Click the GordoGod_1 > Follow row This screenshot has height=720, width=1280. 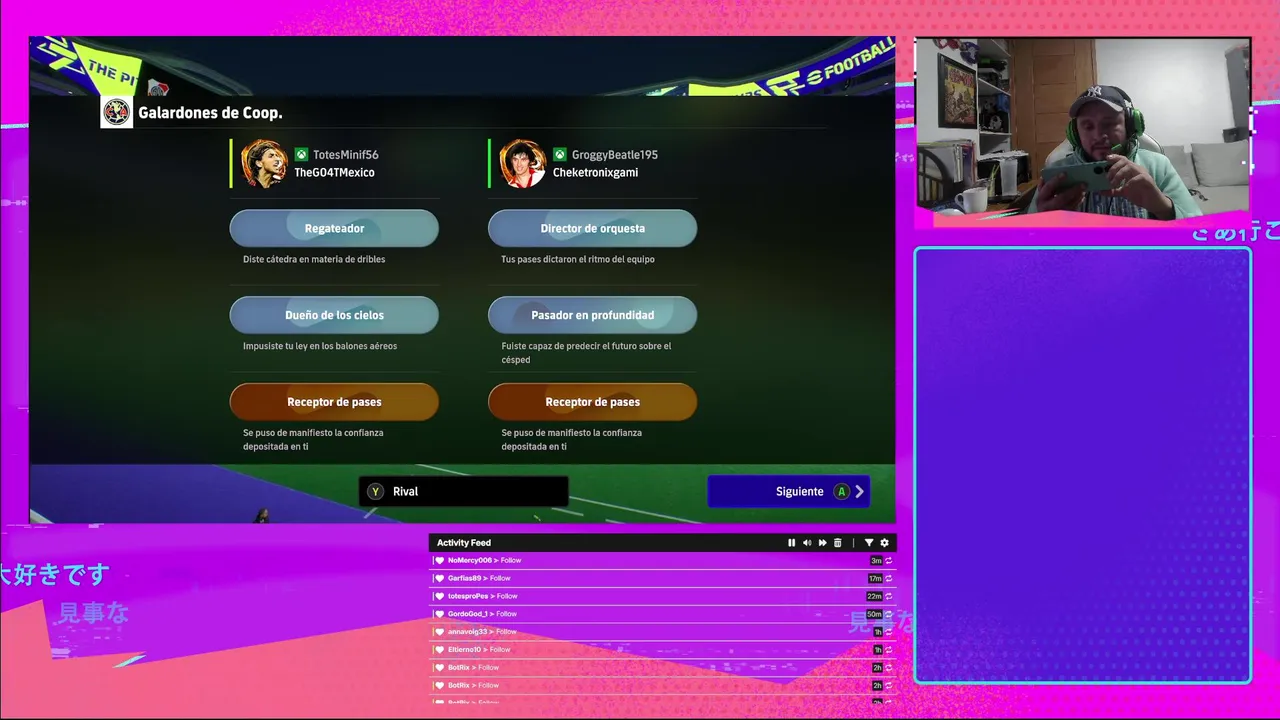pos(662,614)
